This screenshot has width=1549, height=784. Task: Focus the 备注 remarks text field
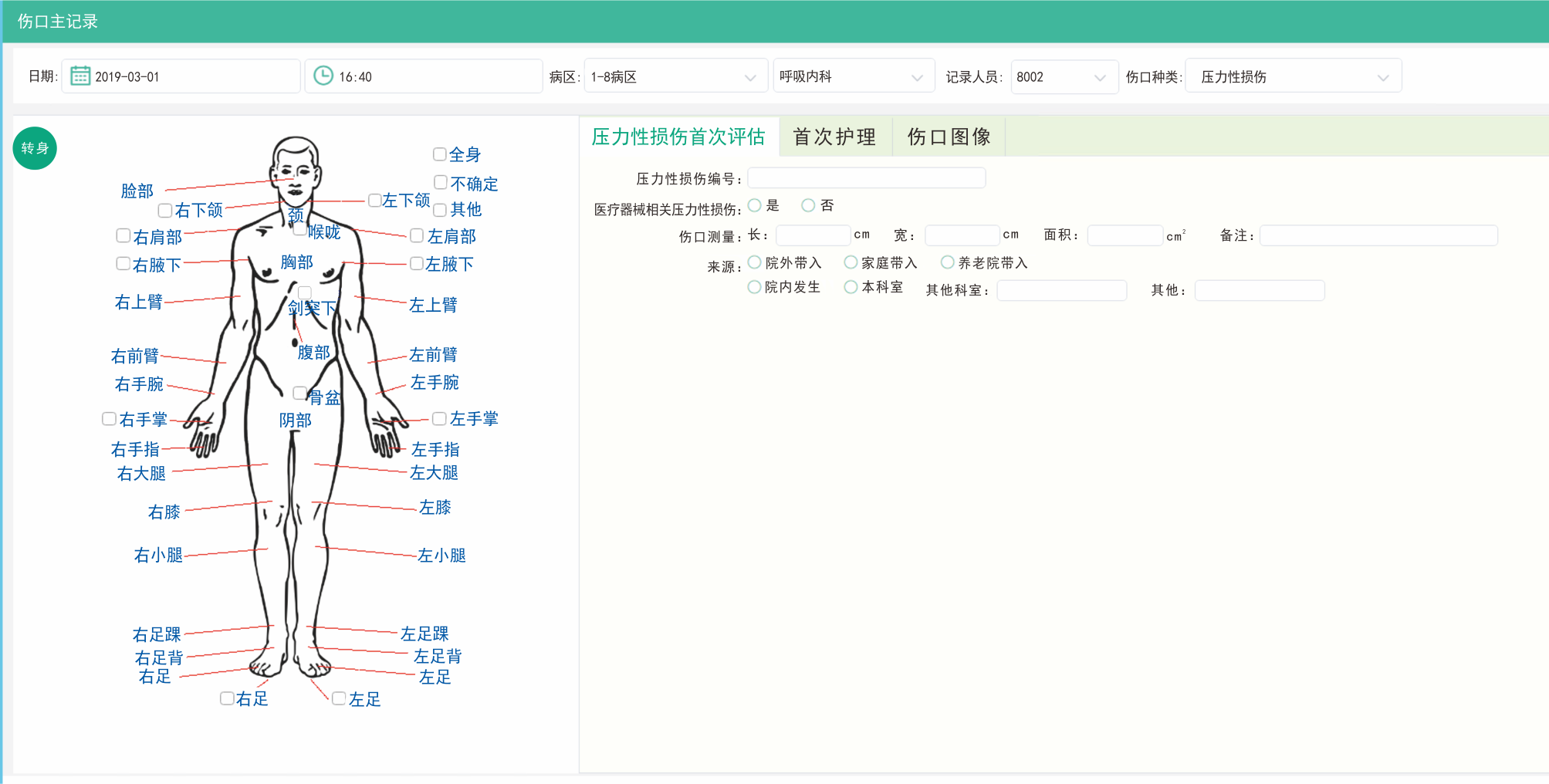click(x=1378, y=235)
